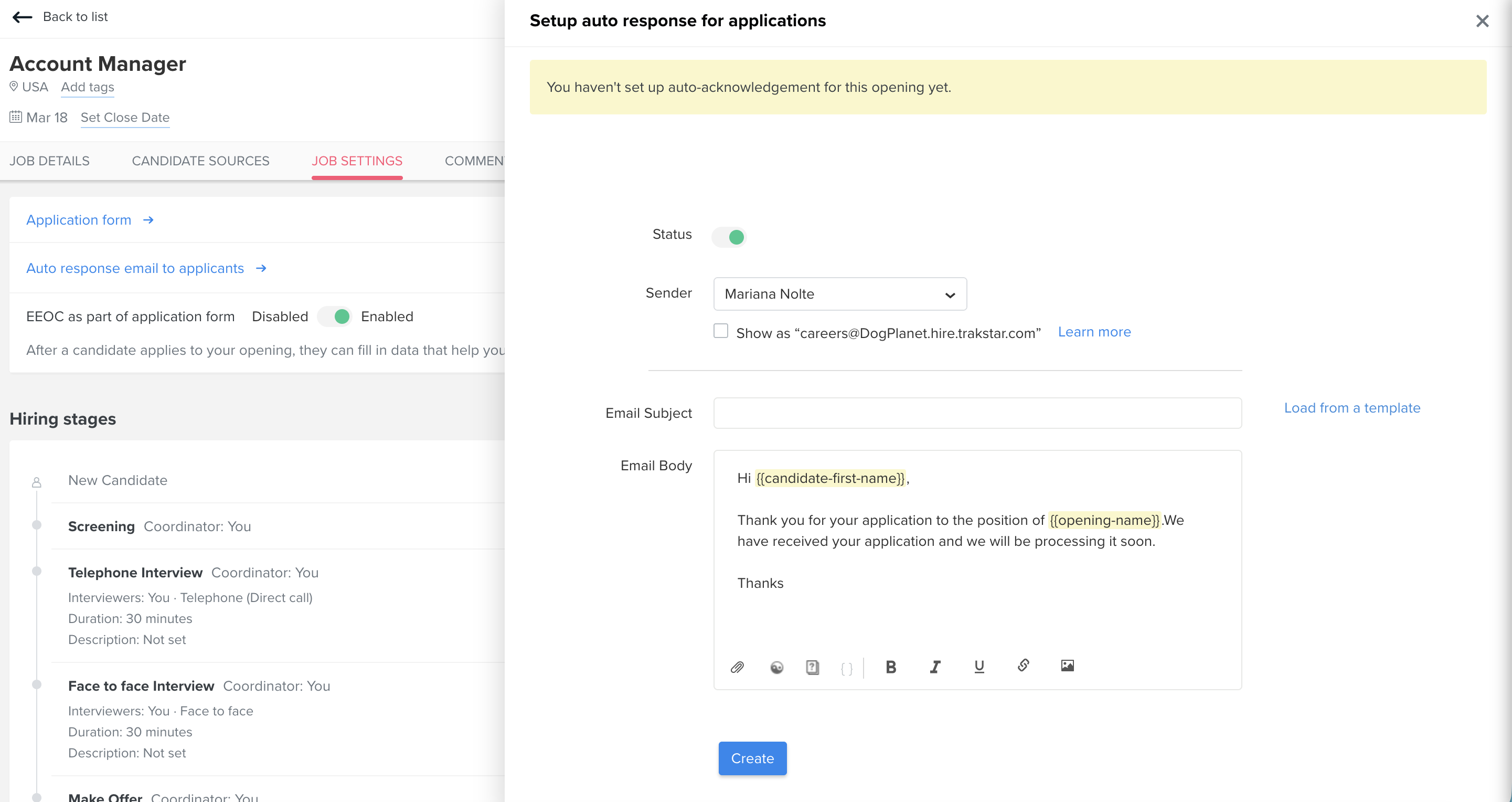Click the Enabled label beside EEOC toggle
The height and width of the screenshot is (802, 1512).
click(x=387, y=316)
